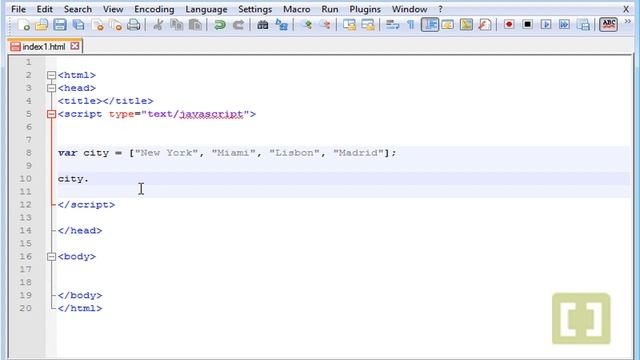The width and height of the screenshot is (640, 360).
Task: Click the "var city" array line
Action: tap(227, 153)
